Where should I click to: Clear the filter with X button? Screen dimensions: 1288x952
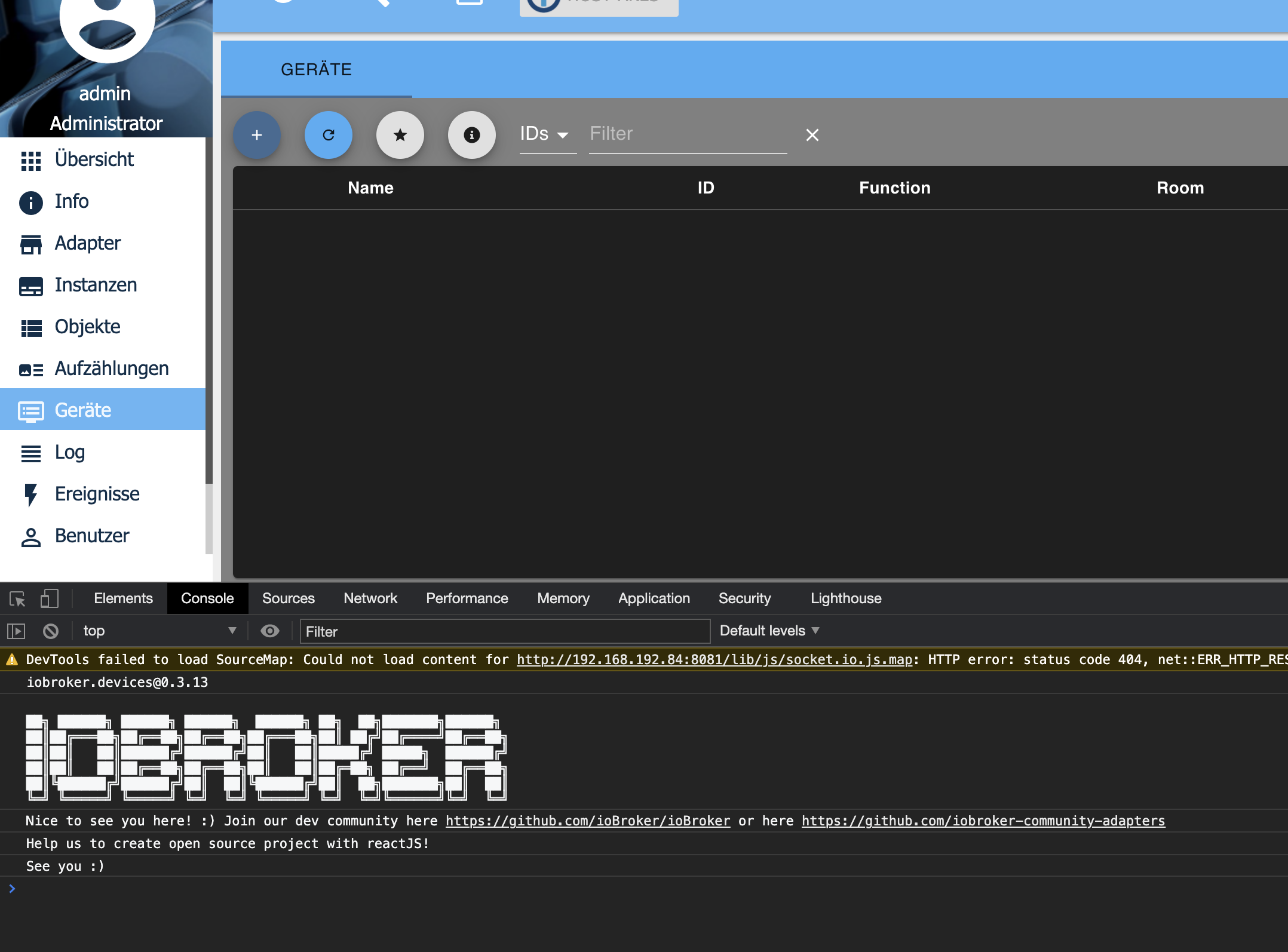click(x=812, y=135)
